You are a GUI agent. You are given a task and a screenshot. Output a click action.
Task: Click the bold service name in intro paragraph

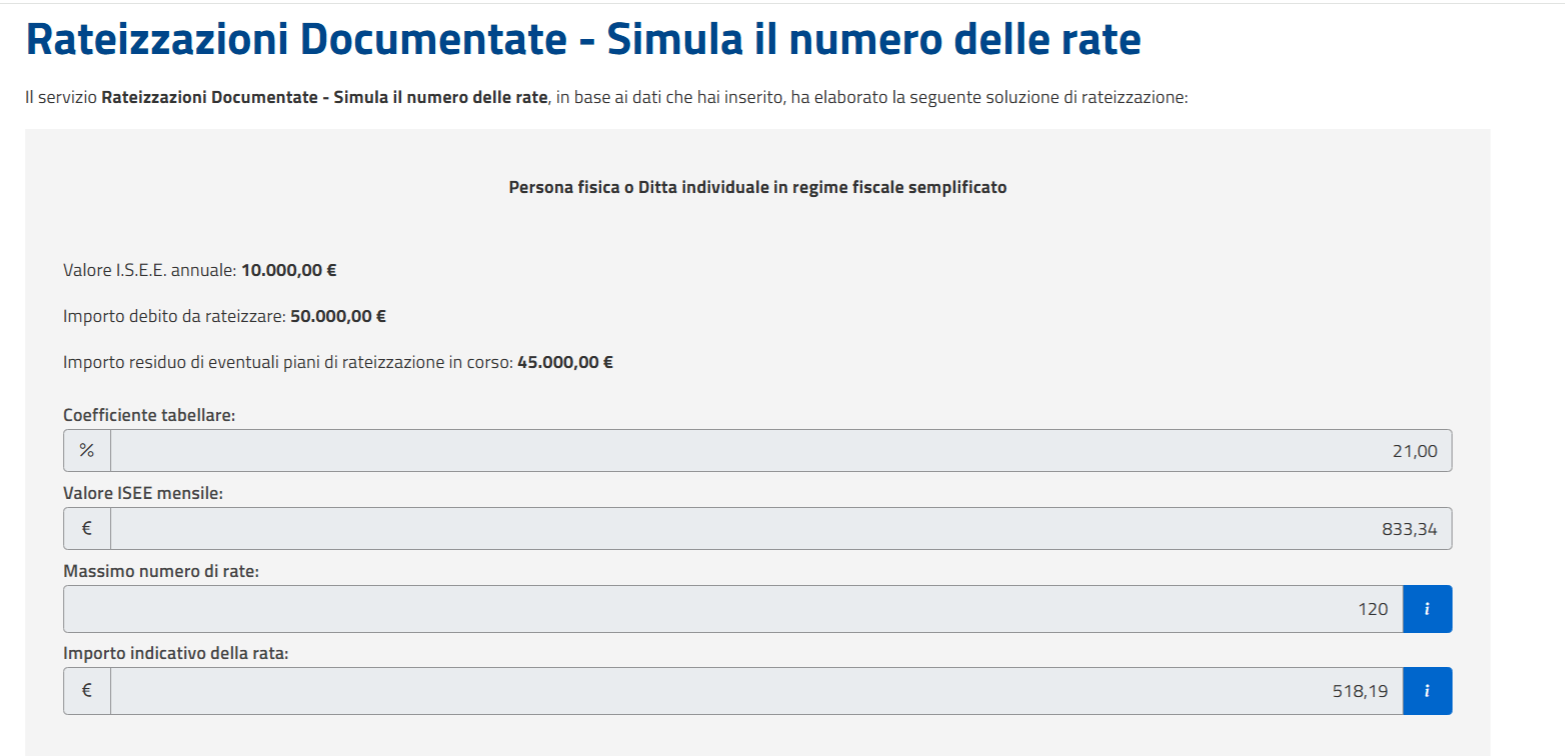pos(325,99)
